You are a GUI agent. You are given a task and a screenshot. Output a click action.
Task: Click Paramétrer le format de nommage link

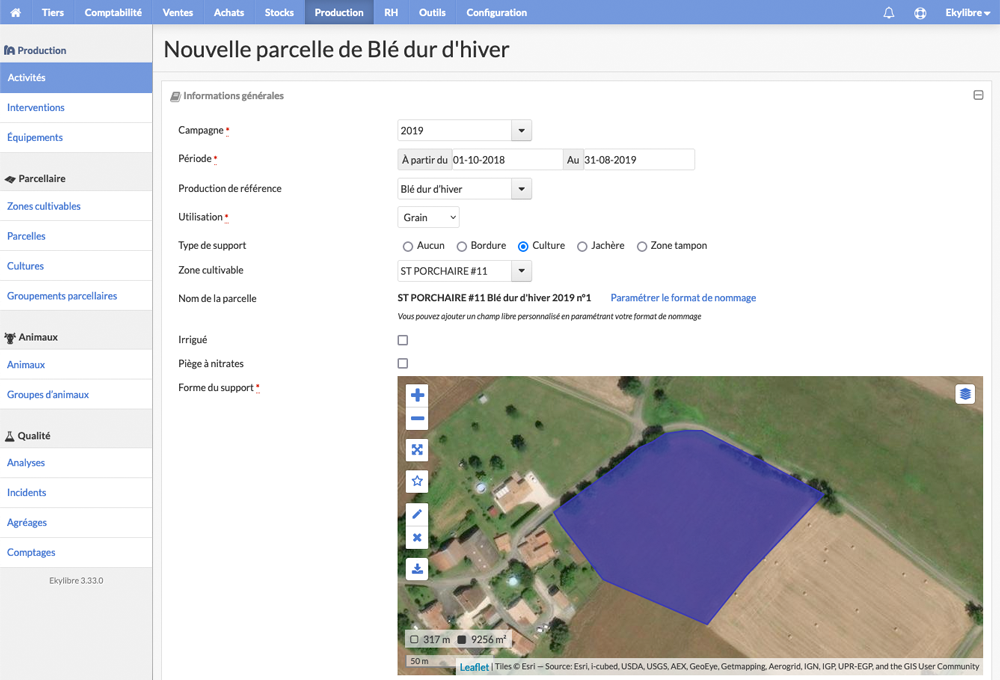(683, 298)
